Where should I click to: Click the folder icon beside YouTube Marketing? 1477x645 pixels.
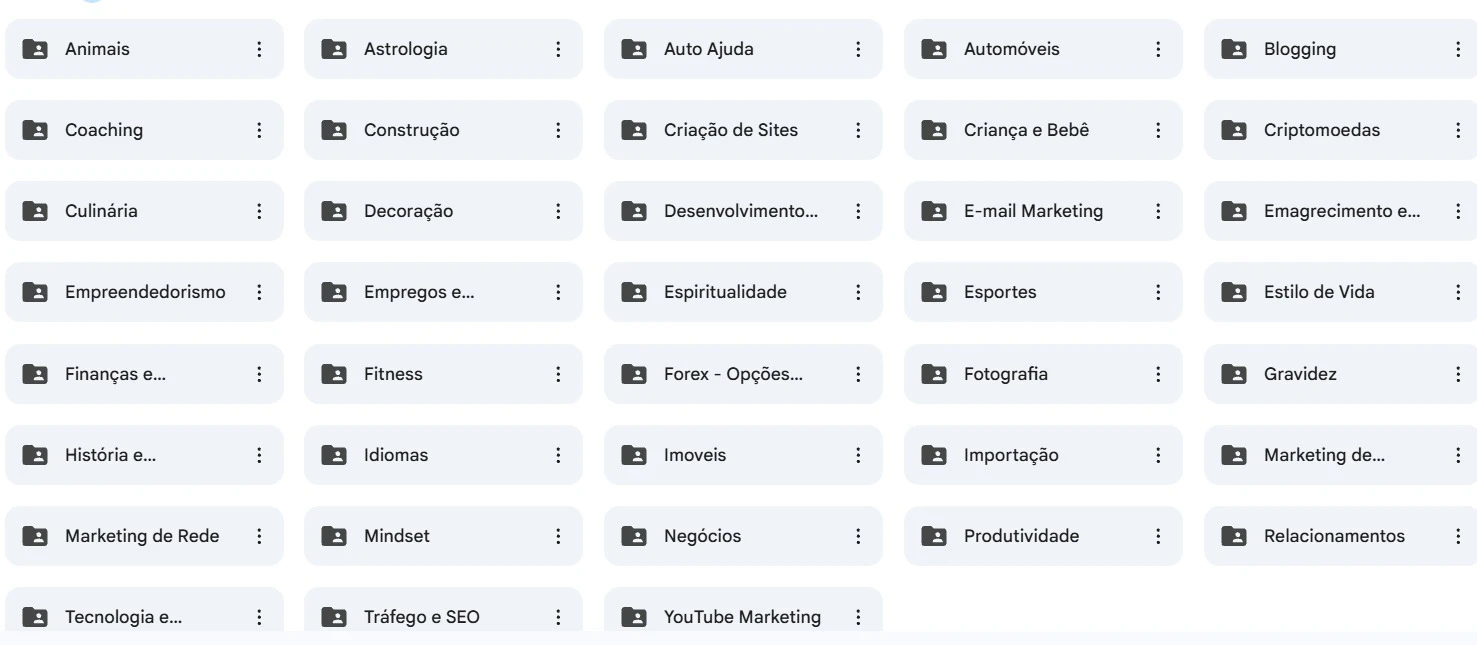pos(634,617)
